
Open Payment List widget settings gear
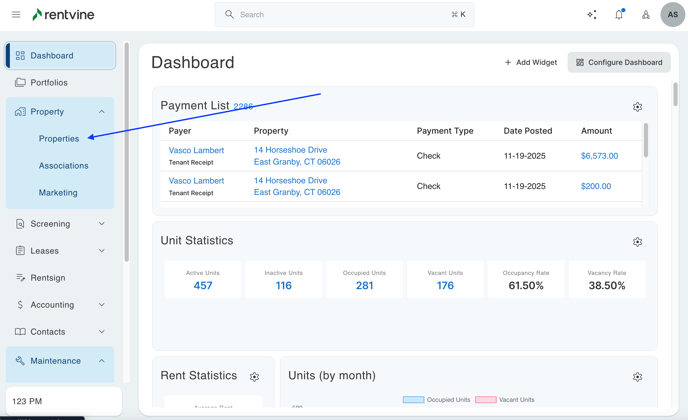(637, 107)
